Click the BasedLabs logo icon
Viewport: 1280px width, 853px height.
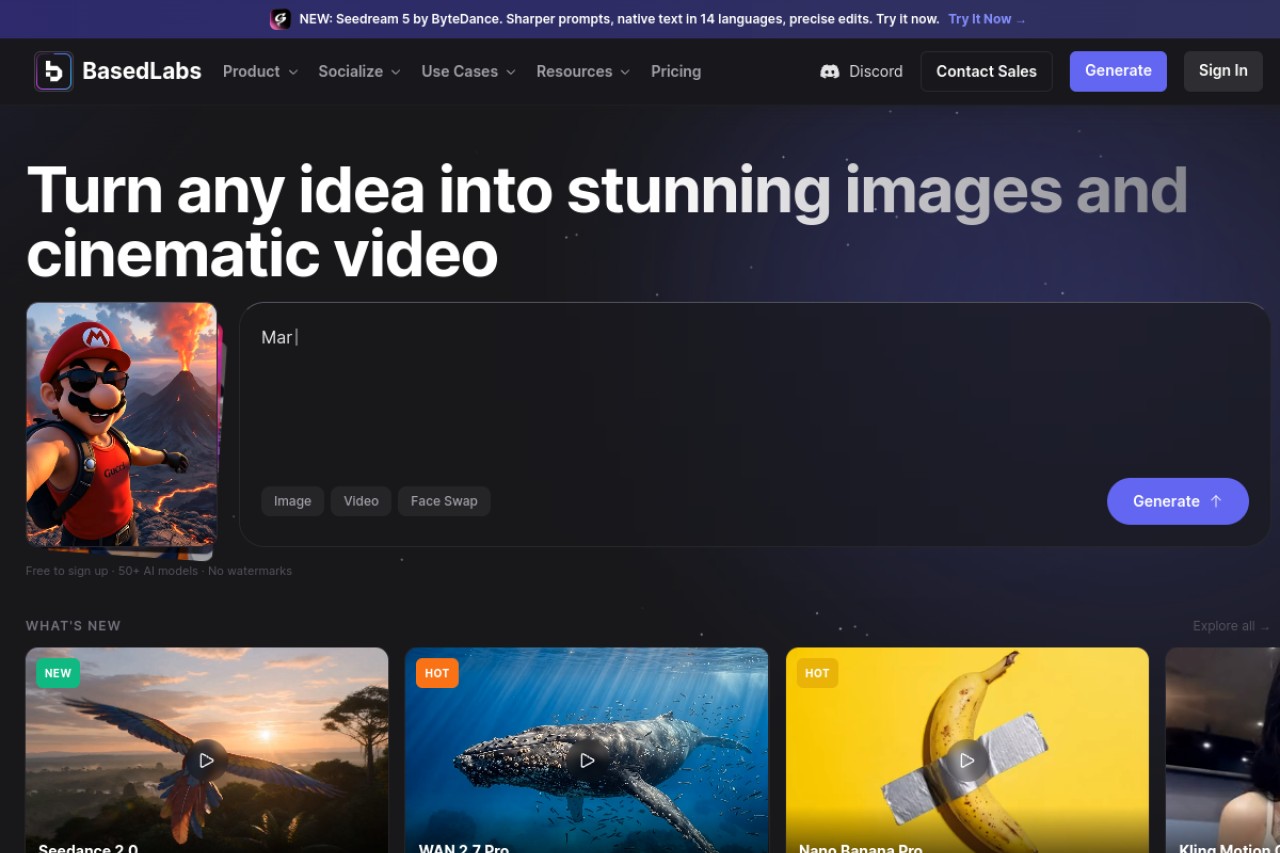[x=53, y=71]
